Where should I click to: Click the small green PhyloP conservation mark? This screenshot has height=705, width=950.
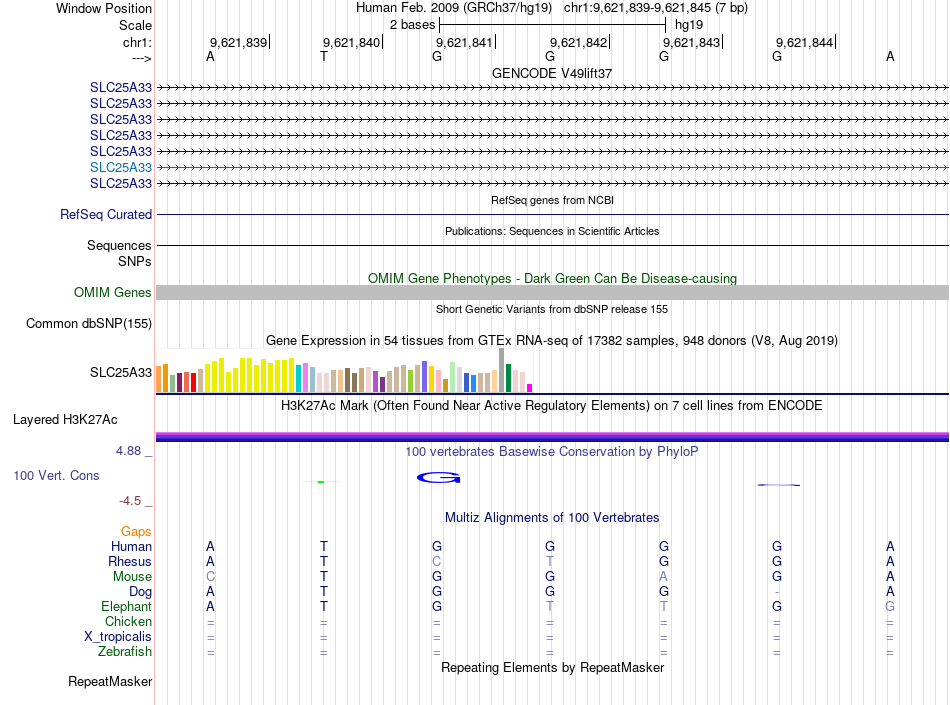tap(321, 482)
